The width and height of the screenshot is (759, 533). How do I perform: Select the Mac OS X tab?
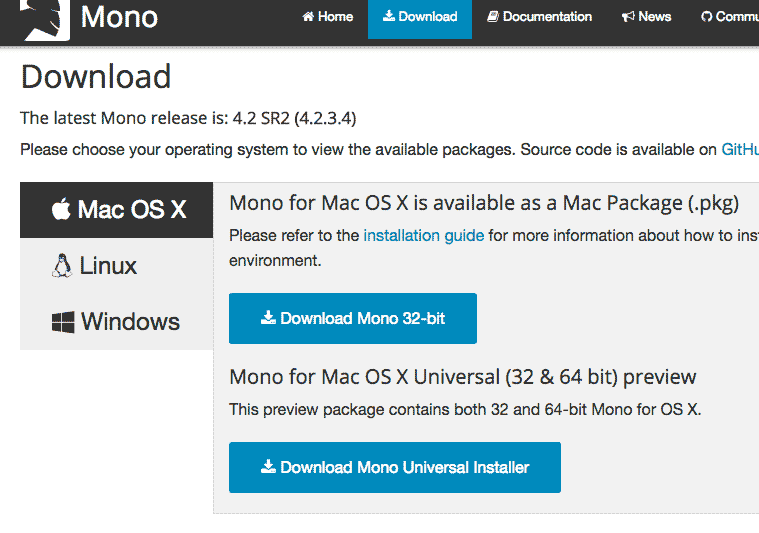(x=117, y=210)
